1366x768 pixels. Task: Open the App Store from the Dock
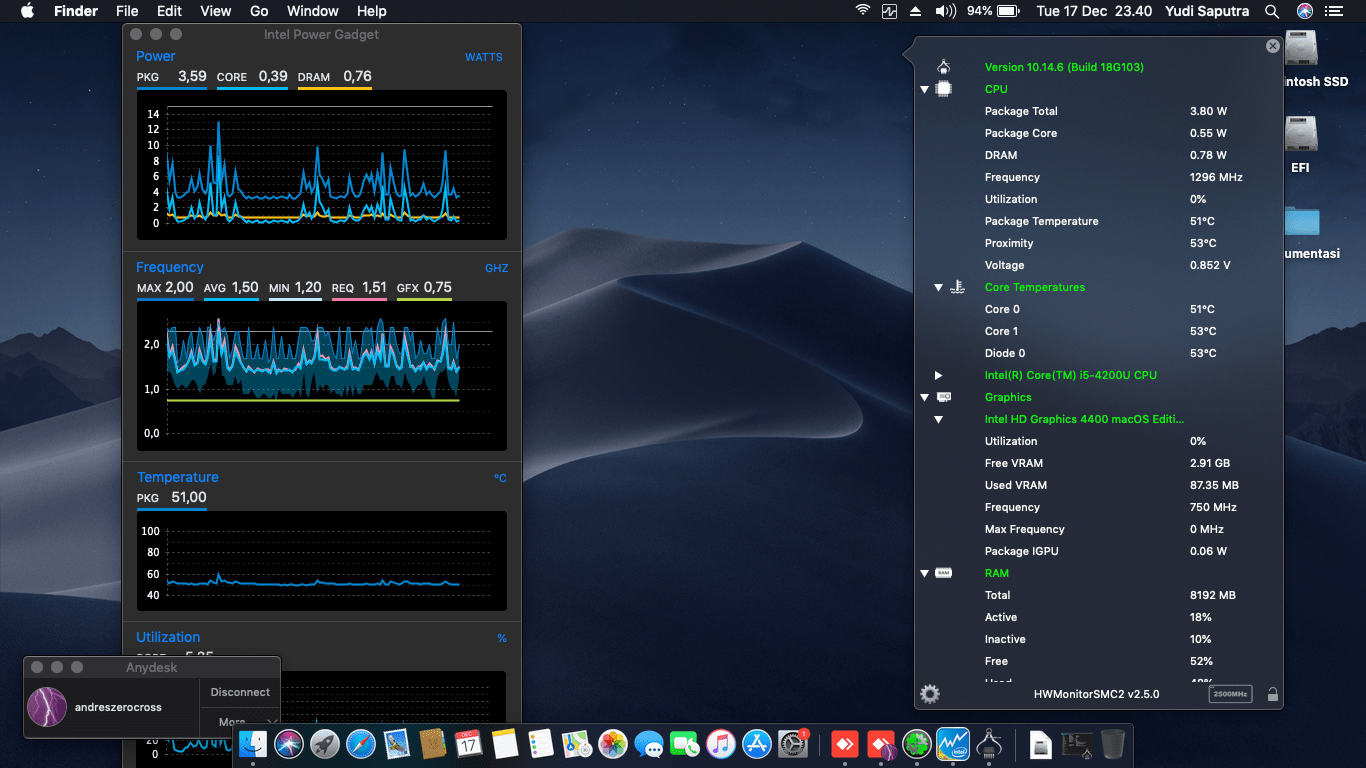tap(755, 744)
